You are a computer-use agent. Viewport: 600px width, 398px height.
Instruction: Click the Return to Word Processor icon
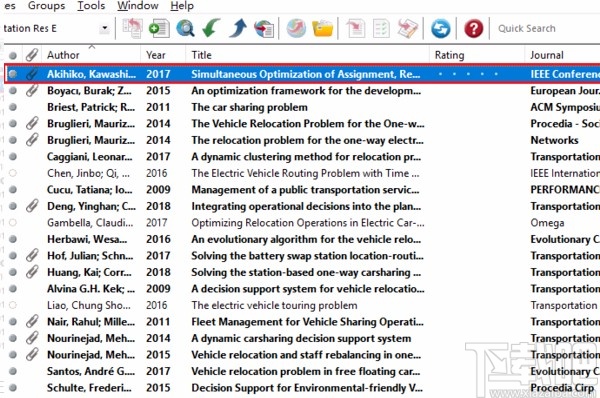(407, 29)
